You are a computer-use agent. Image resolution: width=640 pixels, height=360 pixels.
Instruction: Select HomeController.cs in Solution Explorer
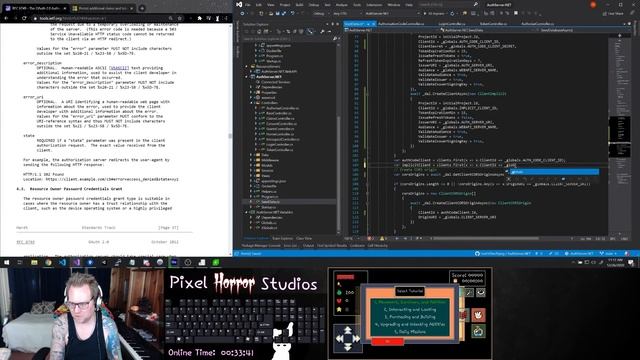coord(280,134)
